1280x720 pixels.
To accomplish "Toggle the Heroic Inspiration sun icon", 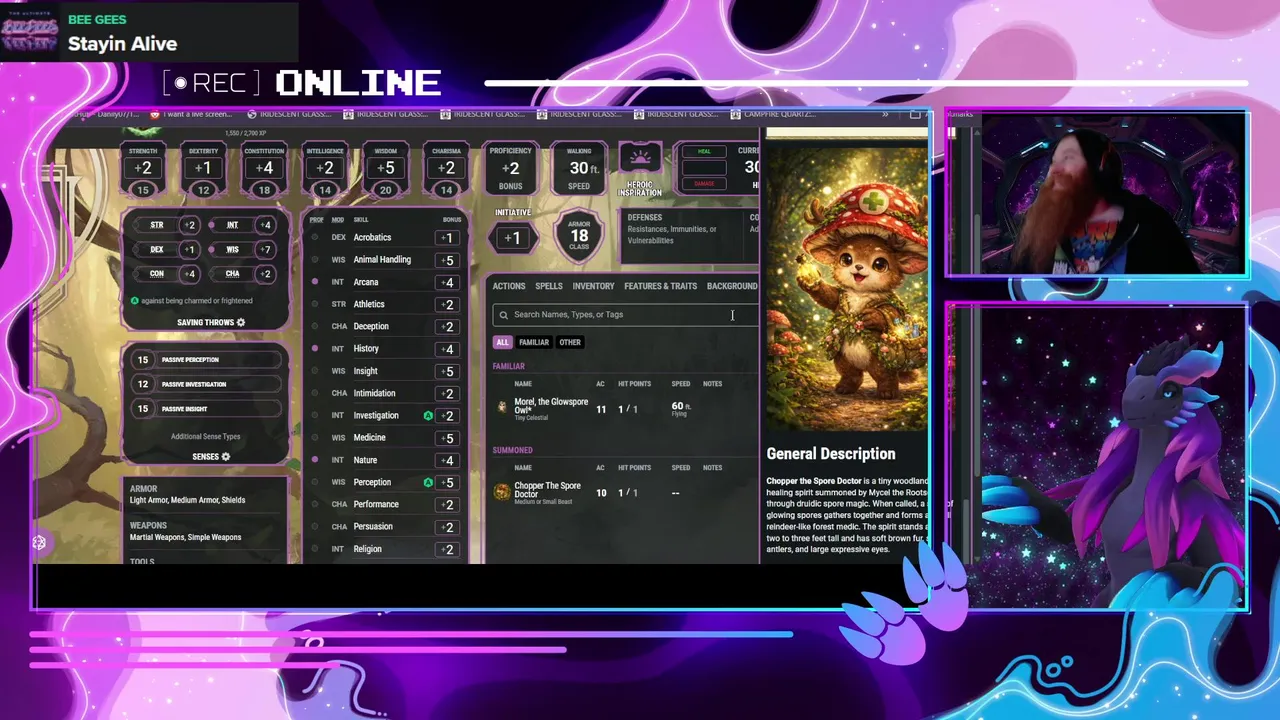I will 640,159.
